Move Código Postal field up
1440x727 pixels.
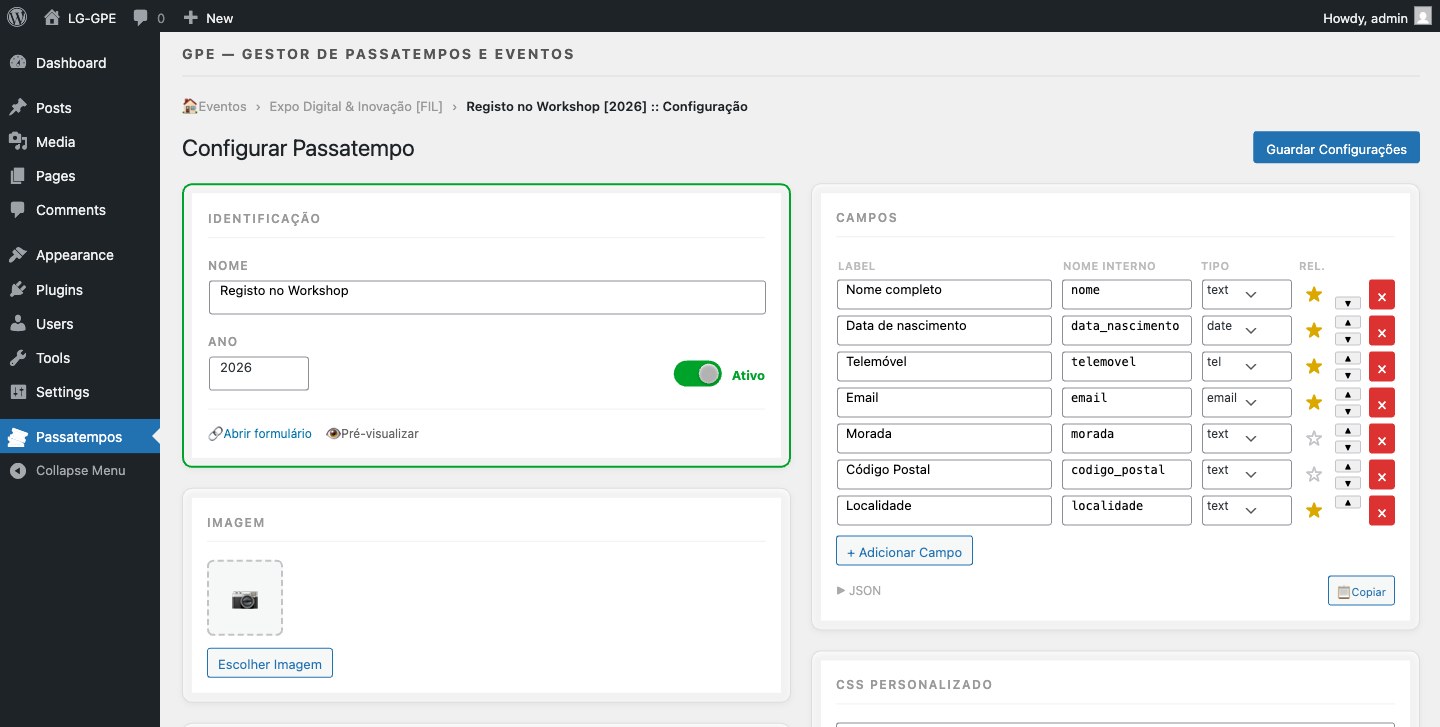[x=1348, y=466]
